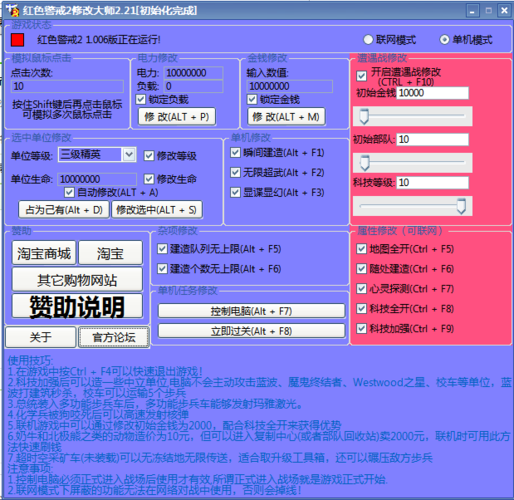Select 联网模式 radio button
514x500 pixels.
(368, 40)
